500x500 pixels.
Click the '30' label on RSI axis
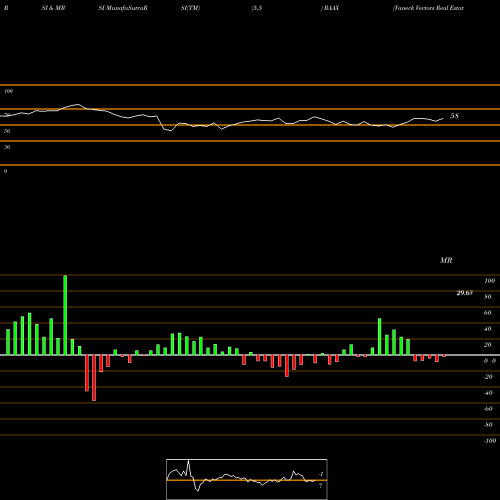tap(7, 147)
